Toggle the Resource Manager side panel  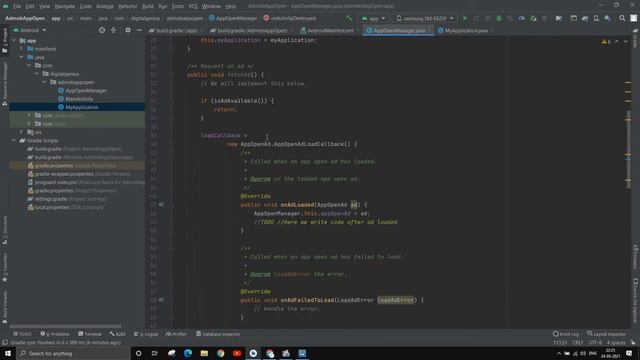point(4,84)
